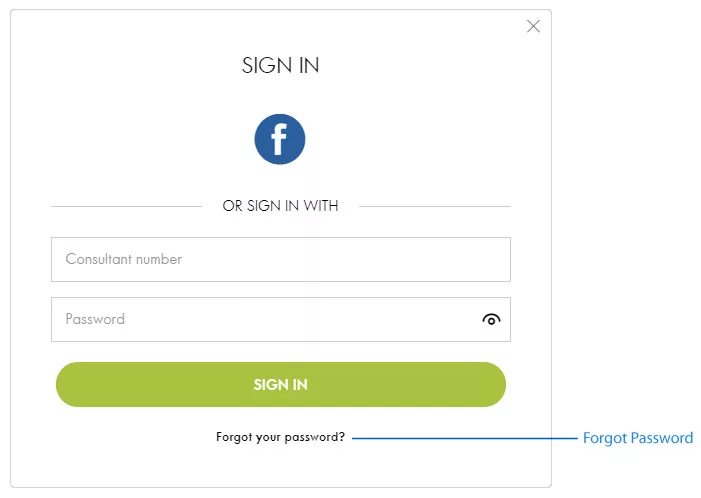Toggle password visibility with the eye
This screenshot has height=498, width=701.
(x=491, y=320)
